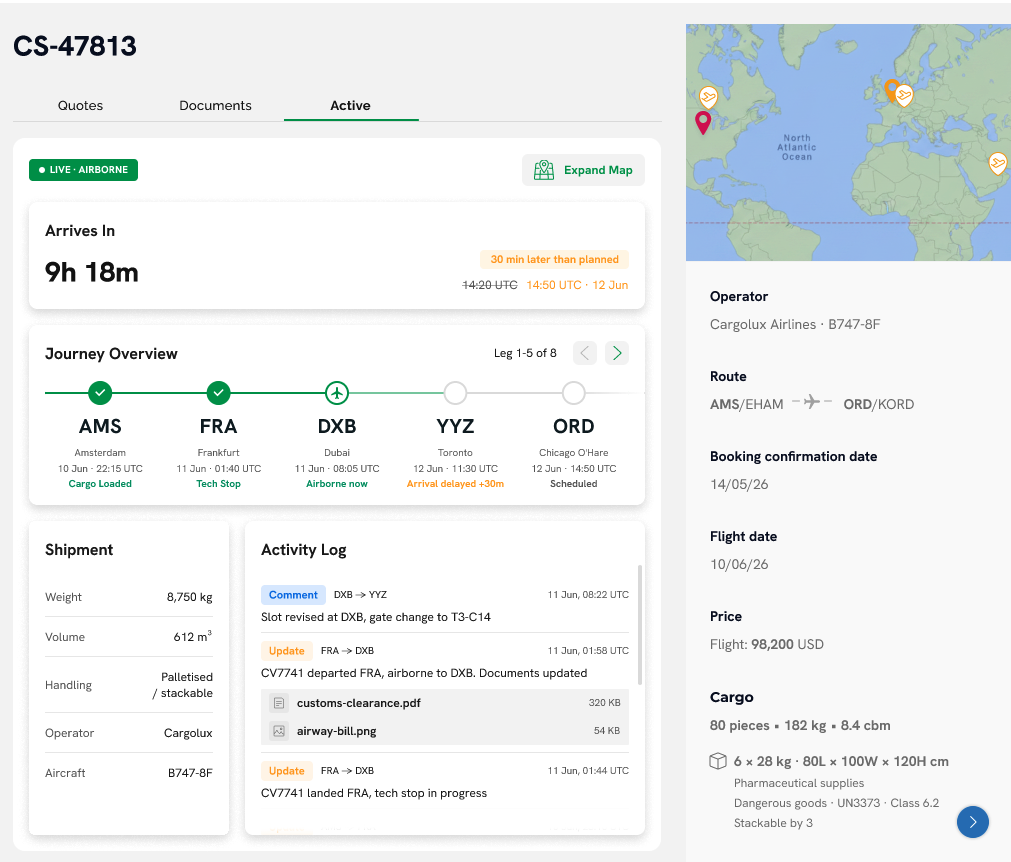Image resolution: width=1011 pixels, height=862 pixels.
Task: Click the plane pin above the red pin
Action: (708, 97)
